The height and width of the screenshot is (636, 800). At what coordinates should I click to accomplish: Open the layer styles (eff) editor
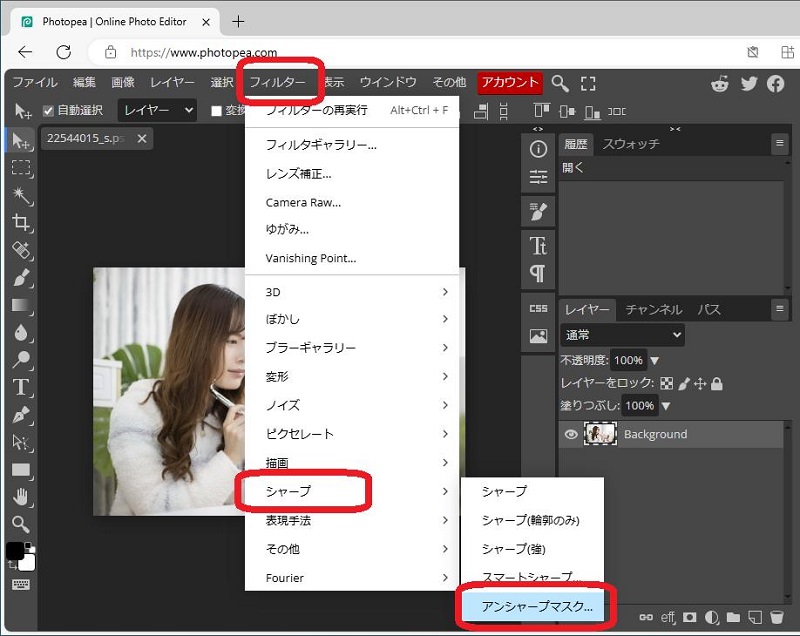[666, 618]
